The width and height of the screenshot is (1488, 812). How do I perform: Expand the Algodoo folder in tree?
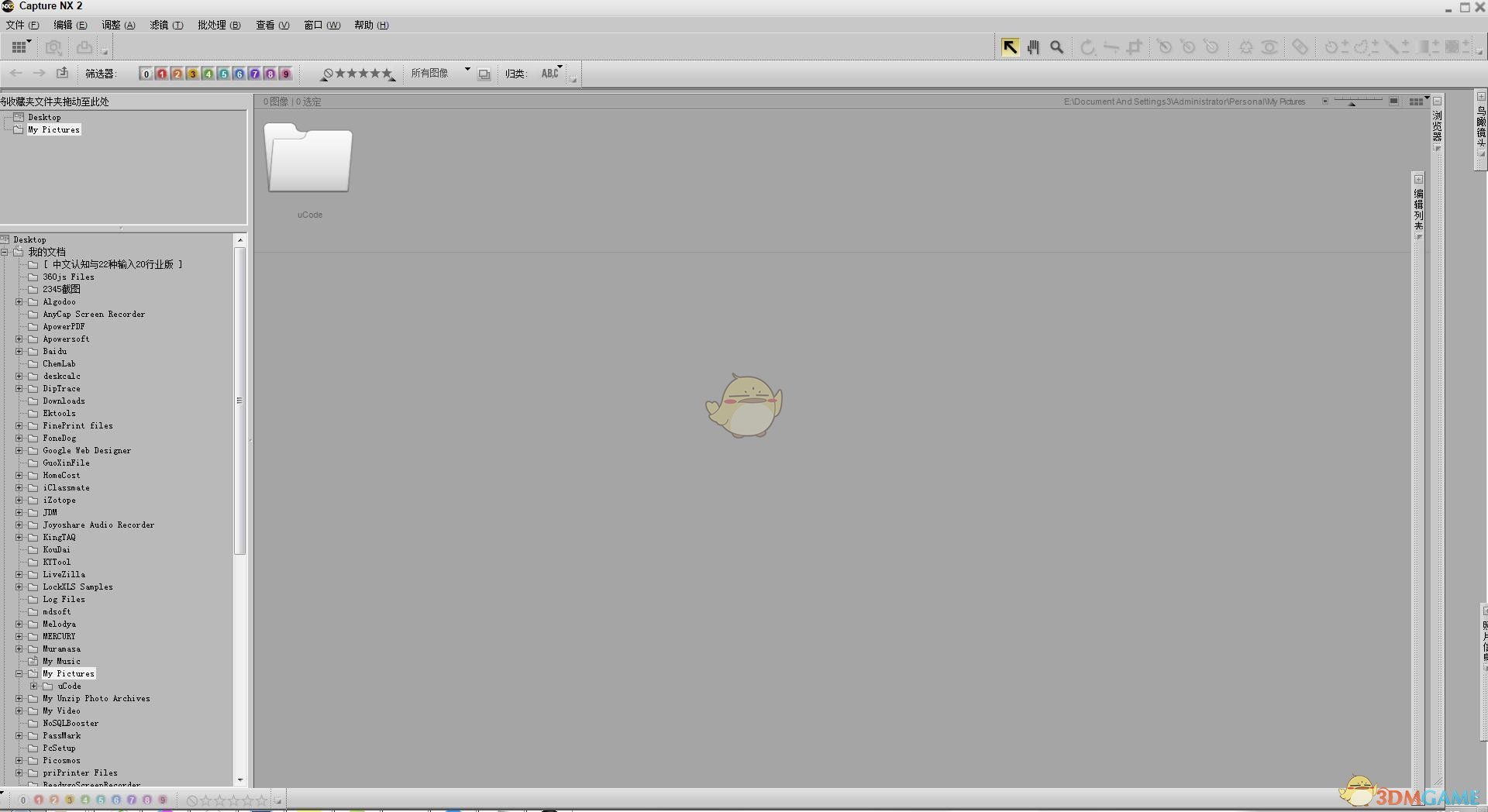click(19, 301)
